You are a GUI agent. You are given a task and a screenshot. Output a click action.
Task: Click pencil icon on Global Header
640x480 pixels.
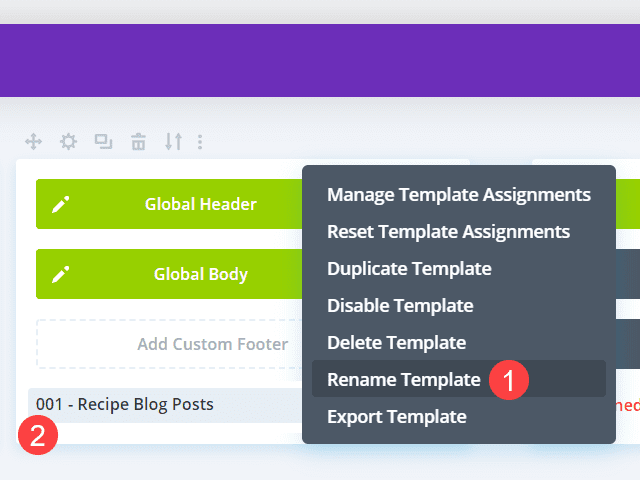(x=61, y=204)
